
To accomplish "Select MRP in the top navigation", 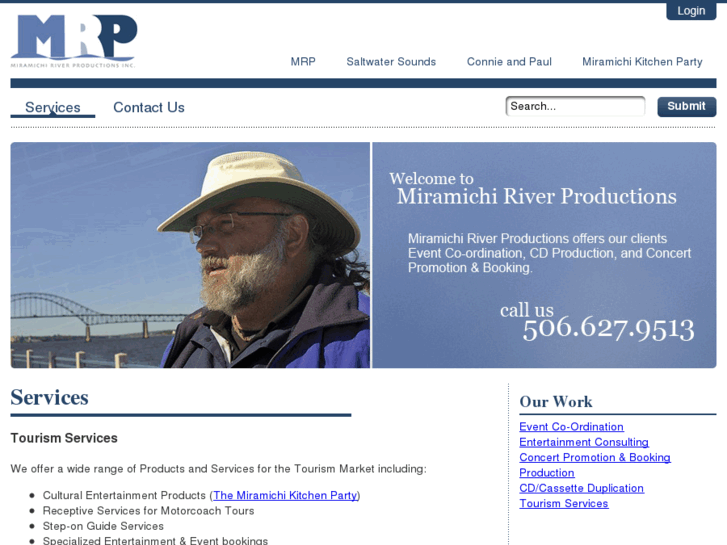I will click(303, 62).
